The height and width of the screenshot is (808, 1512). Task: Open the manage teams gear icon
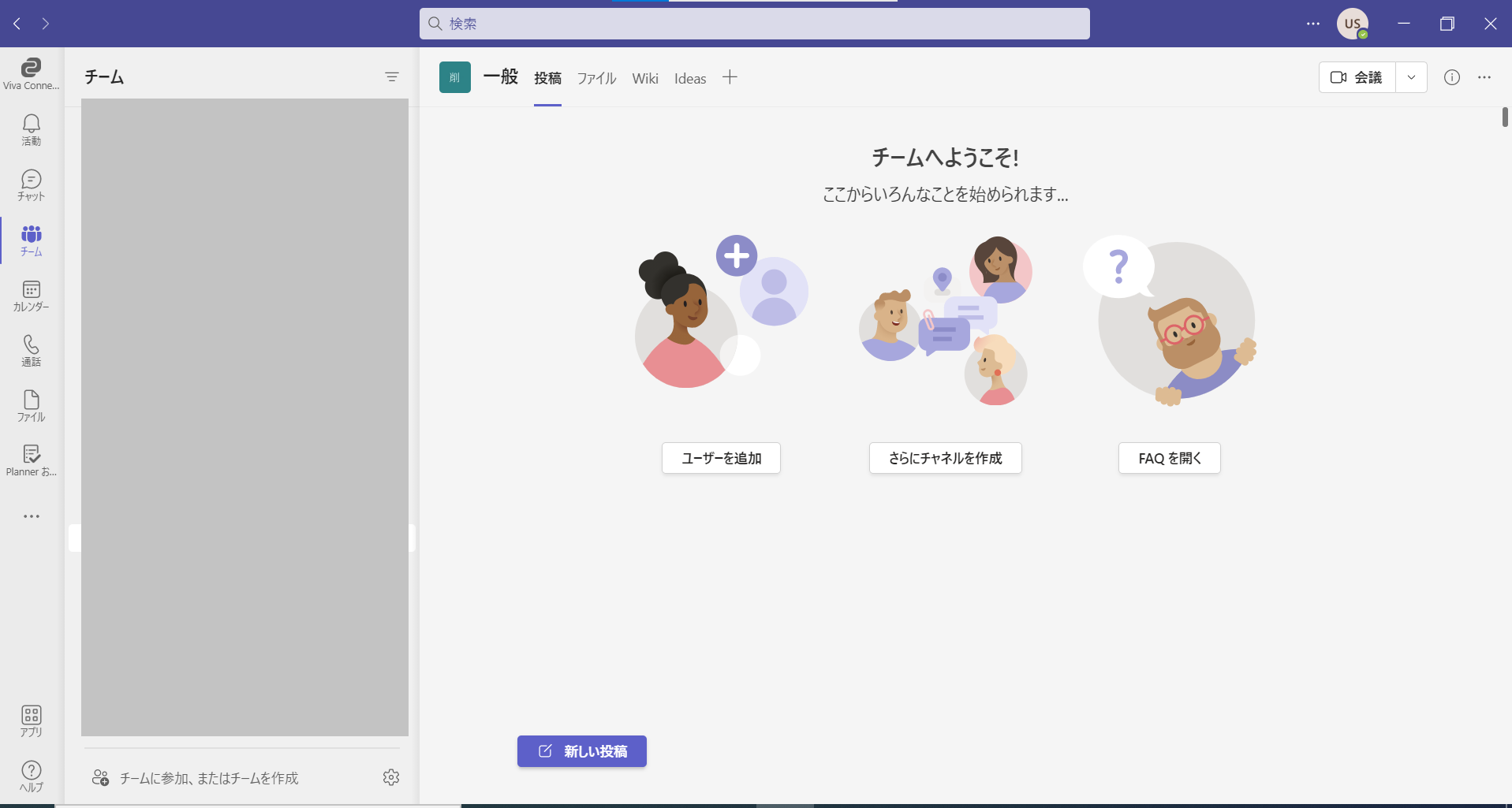(x=391, y=778)
